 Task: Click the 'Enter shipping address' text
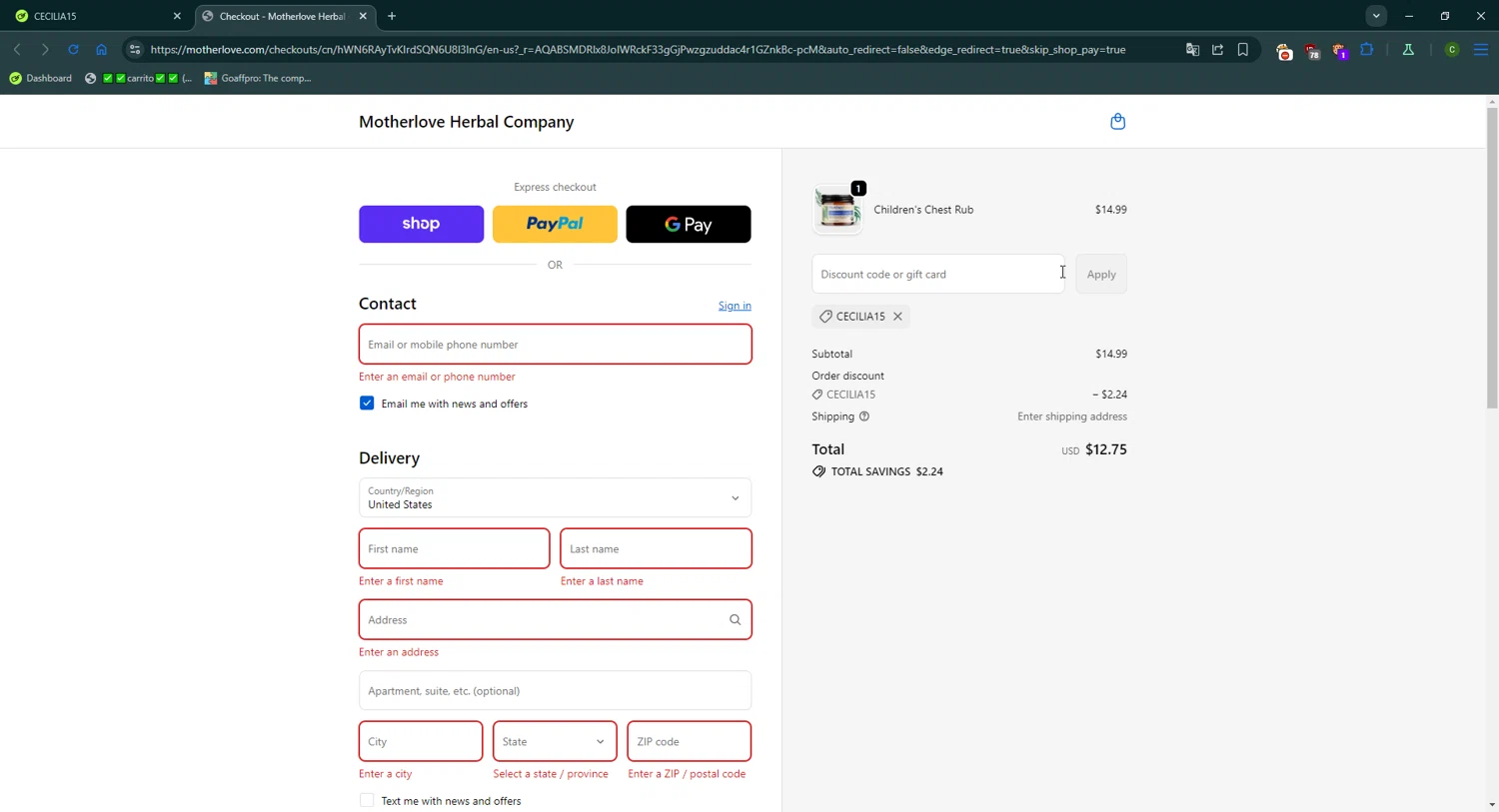click(x=1072, y=416)
